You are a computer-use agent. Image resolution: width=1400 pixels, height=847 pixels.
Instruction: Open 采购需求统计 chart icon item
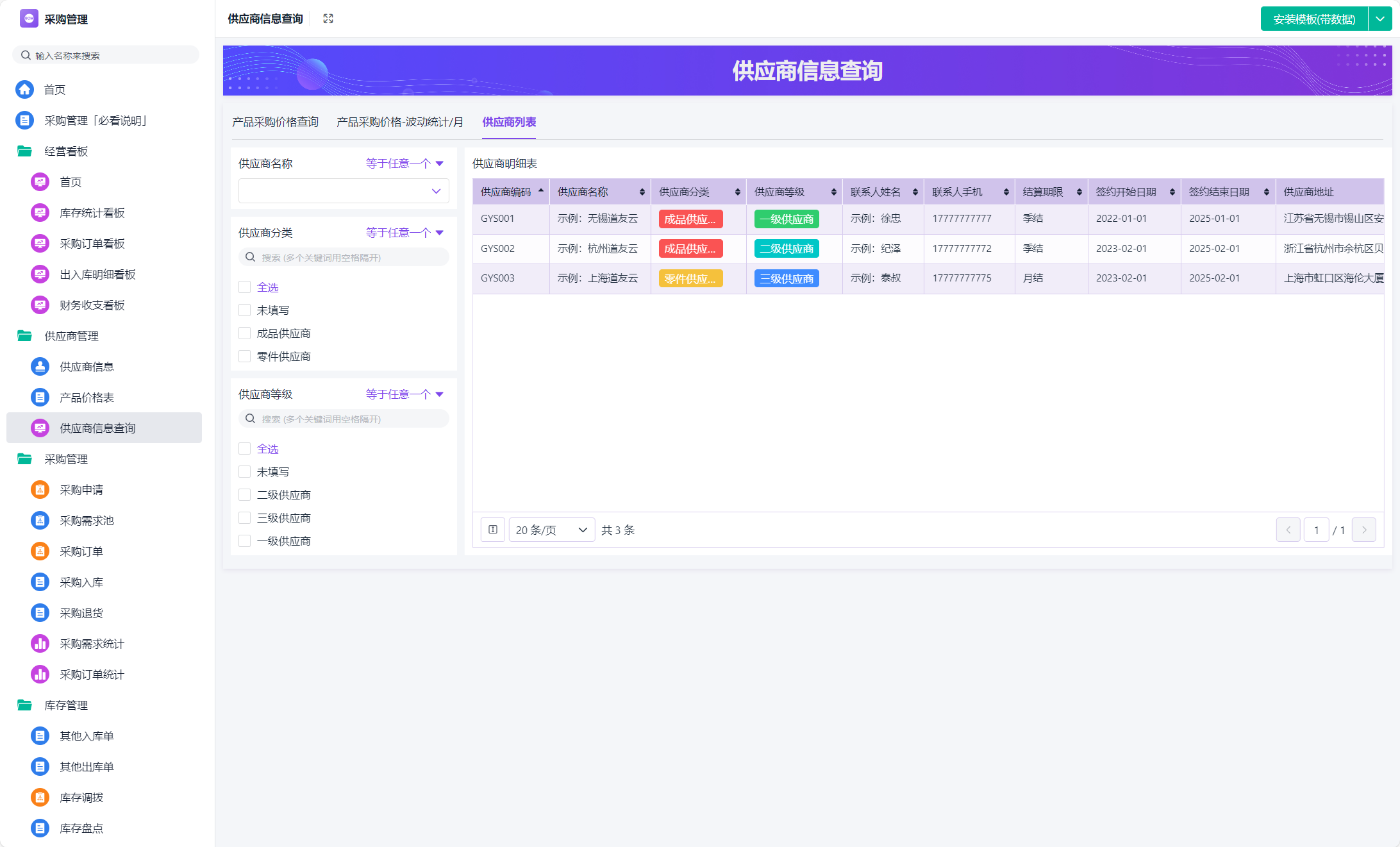tap(40, 644)
